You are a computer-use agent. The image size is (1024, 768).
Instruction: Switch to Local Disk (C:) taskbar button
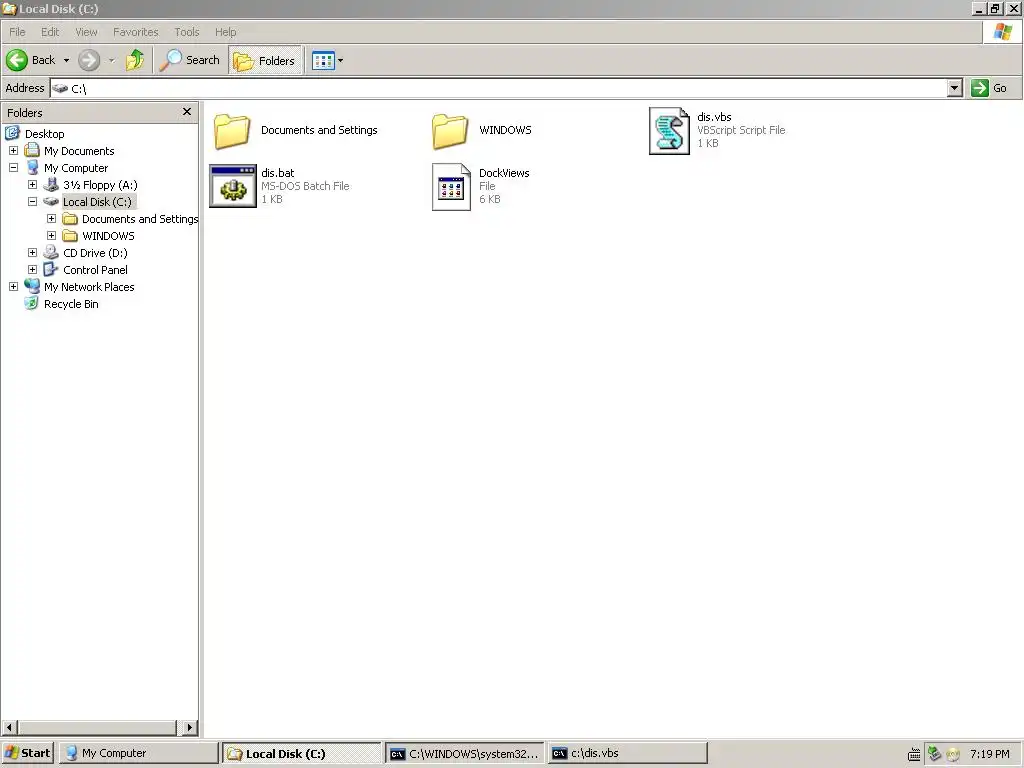coord(301,753)
